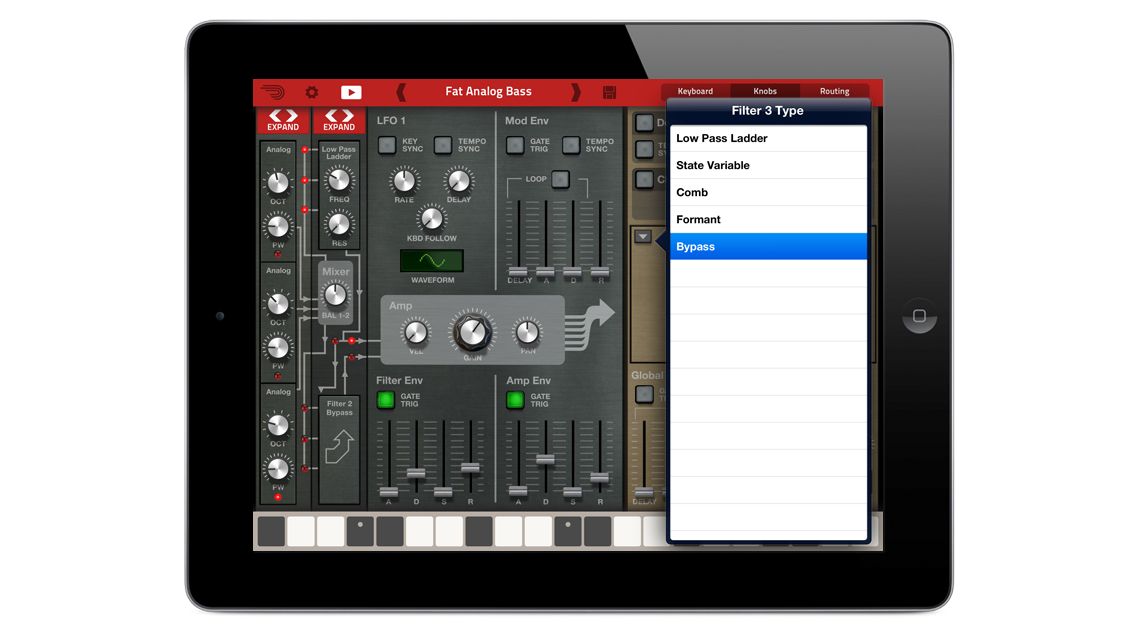Toggle LOOP in the Mod Env section
The width and height of the screenshot is (1134, 638).
[x=559, y=178]
